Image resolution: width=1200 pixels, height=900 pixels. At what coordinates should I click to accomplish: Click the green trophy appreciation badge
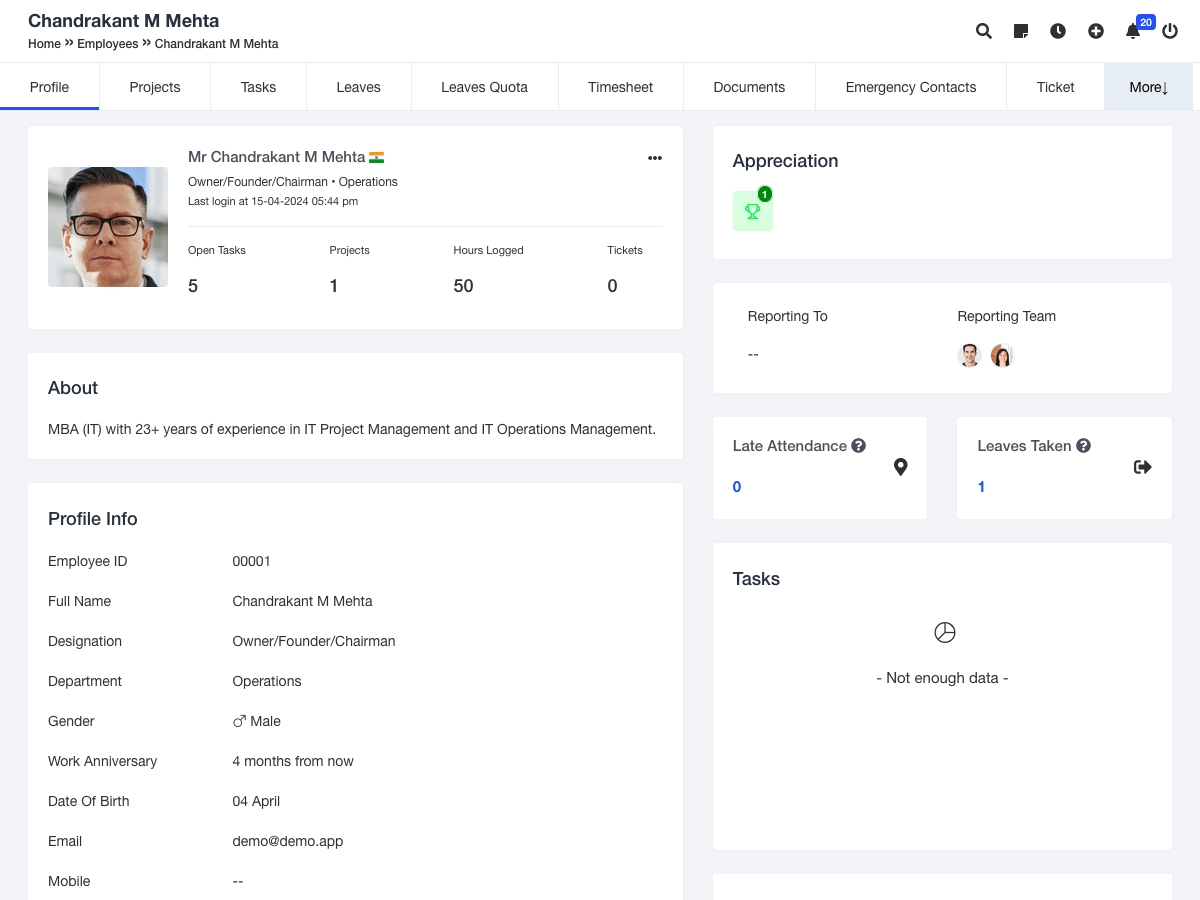pyautogui.click(x=752, y=211)
